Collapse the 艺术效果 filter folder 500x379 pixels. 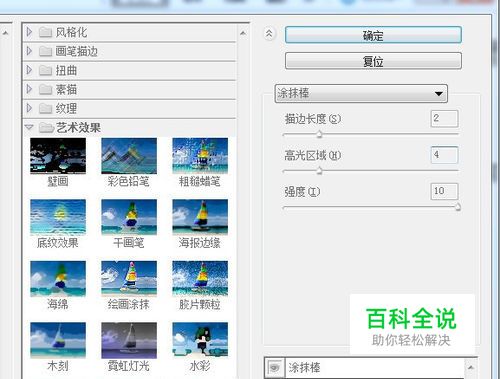[x=29, y=127]
